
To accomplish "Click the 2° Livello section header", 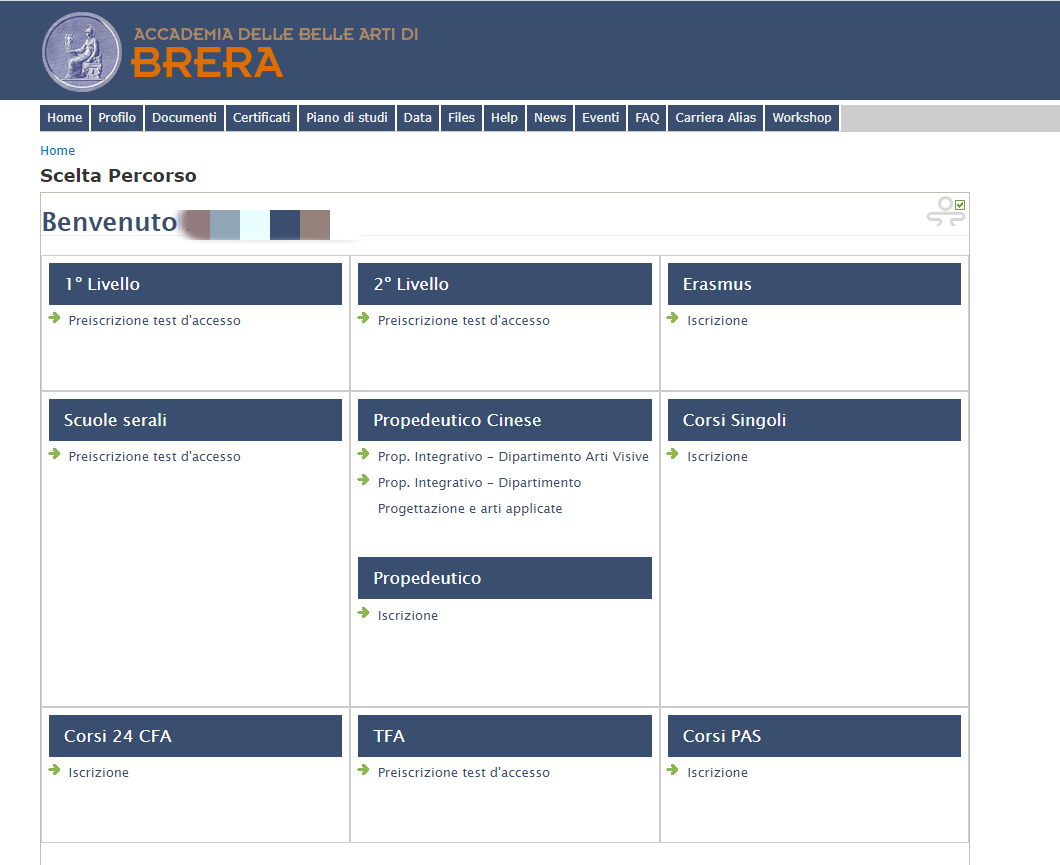I will [x=505, y=284].
